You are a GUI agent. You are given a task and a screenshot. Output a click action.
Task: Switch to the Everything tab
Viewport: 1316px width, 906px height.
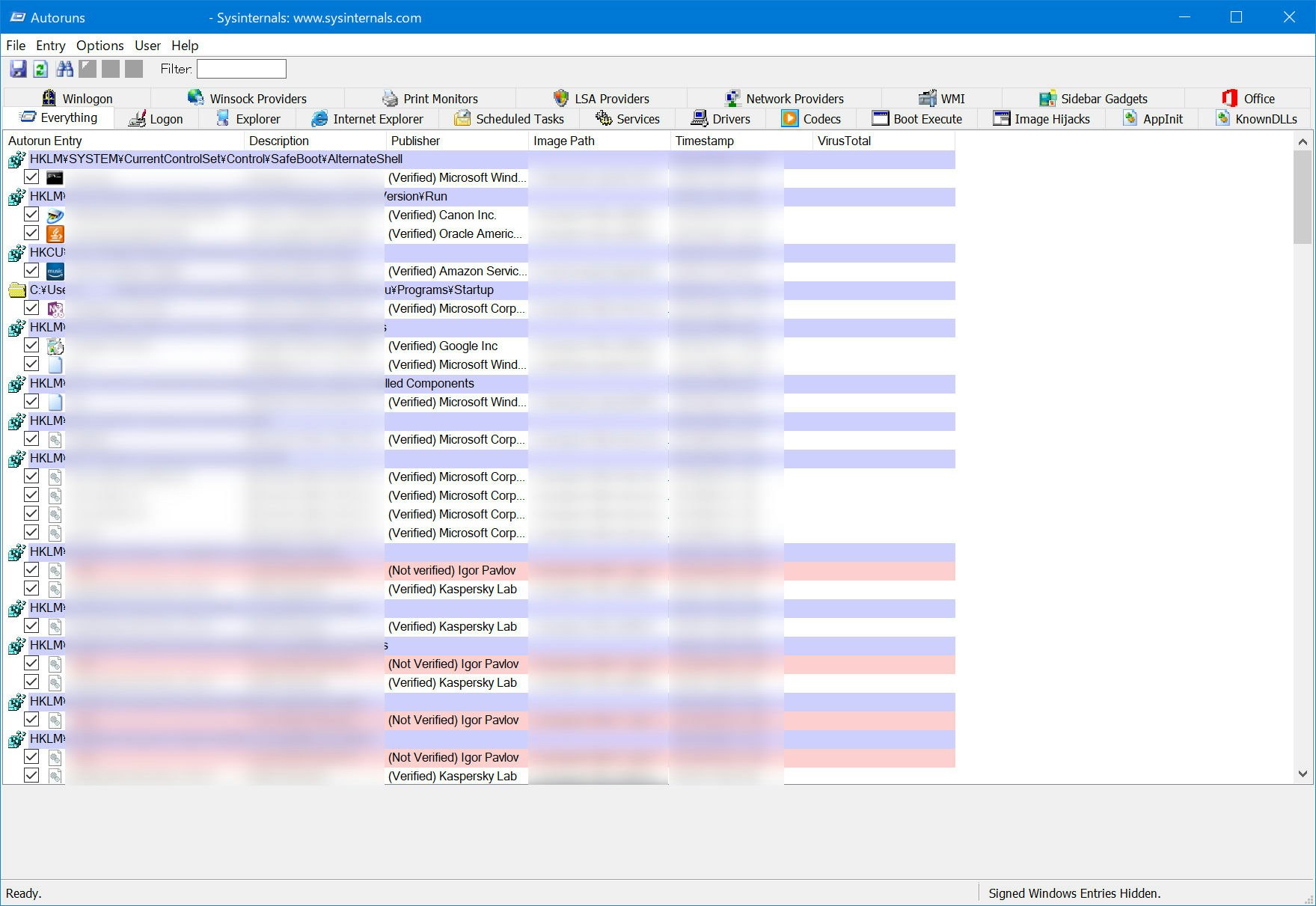click(58, 117)
